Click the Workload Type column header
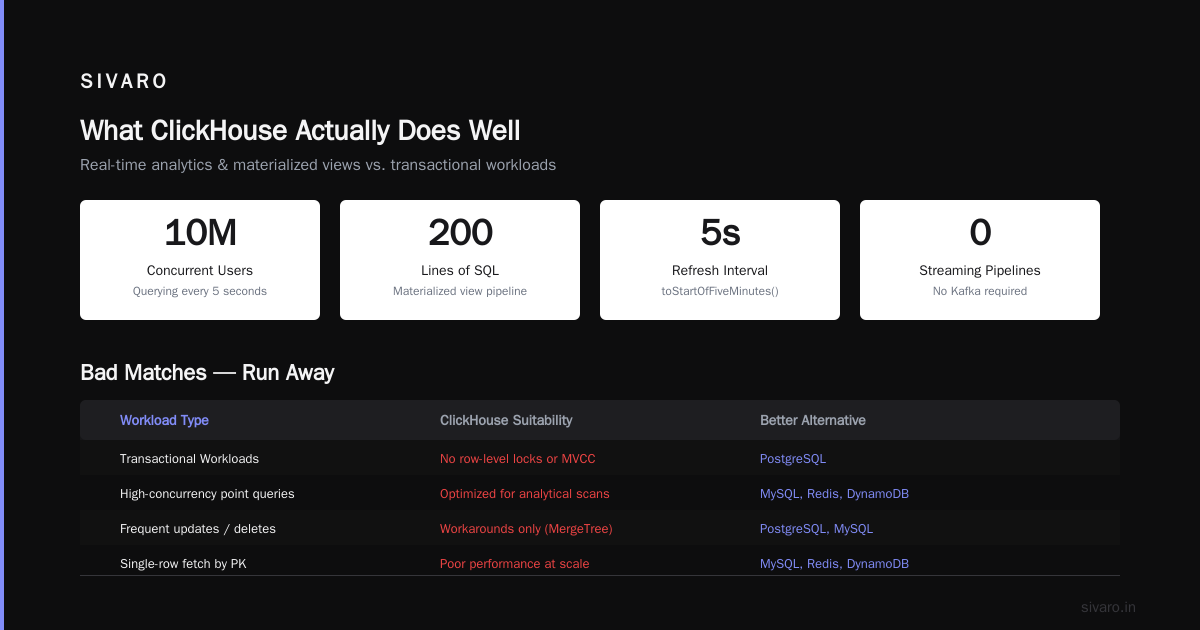This screenshot has width=1200, height=630. (164, 420)
